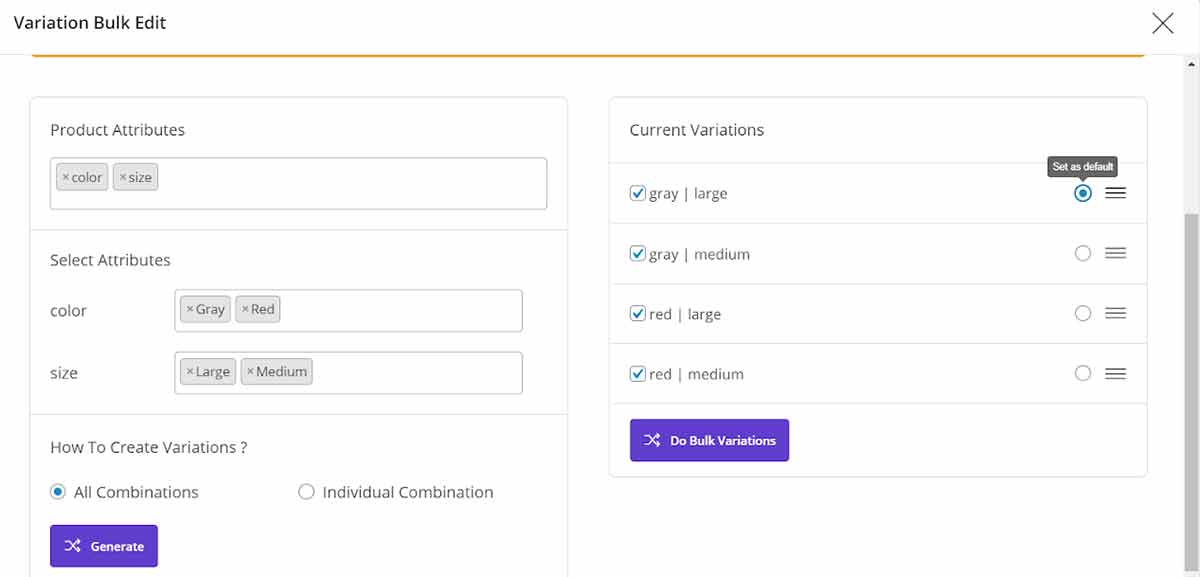The image size is (1200, 577).
Task: Select All Combinations radio option
Action: pos(58,492)
